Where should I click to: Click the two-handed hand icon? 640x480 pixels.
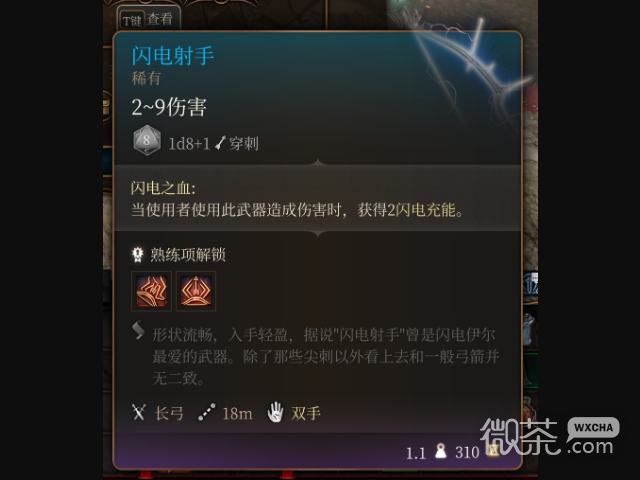[276, 412]
